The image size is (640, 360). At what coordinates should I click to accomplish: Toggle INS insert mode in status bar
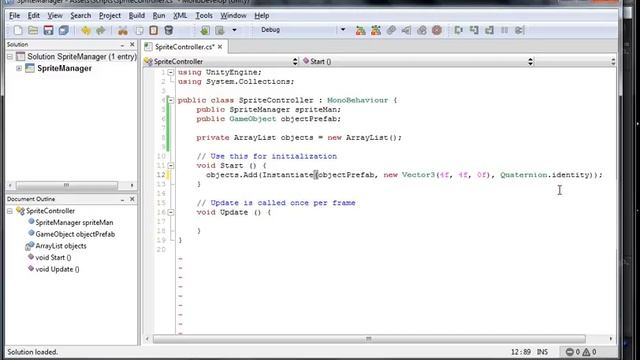tap(542, 352)
